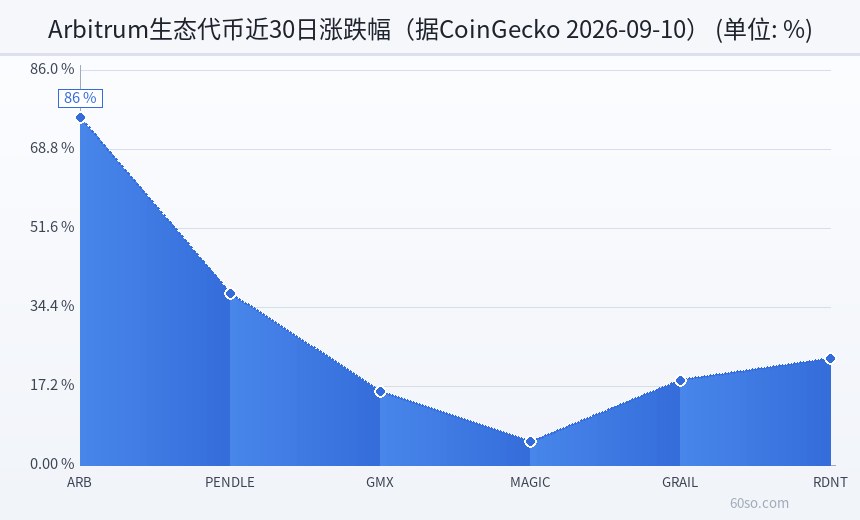The image size is (860, 520).
Task: Click the 34.4 % y-axis tick label
Action: point(52,306)
